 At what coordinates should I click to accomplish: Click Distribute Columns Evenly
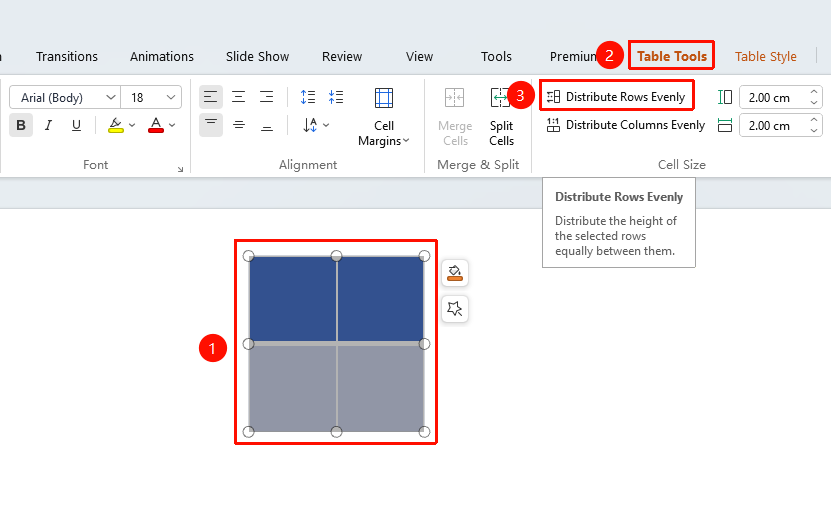click(626, 125)
